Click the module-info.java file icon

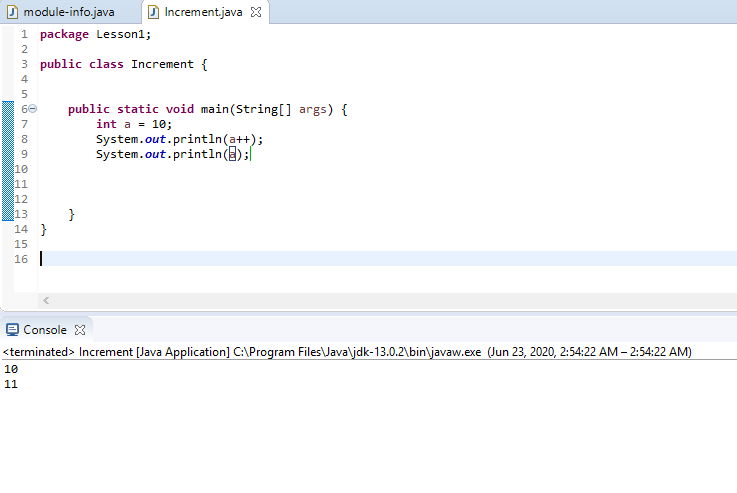click(13, 12)
